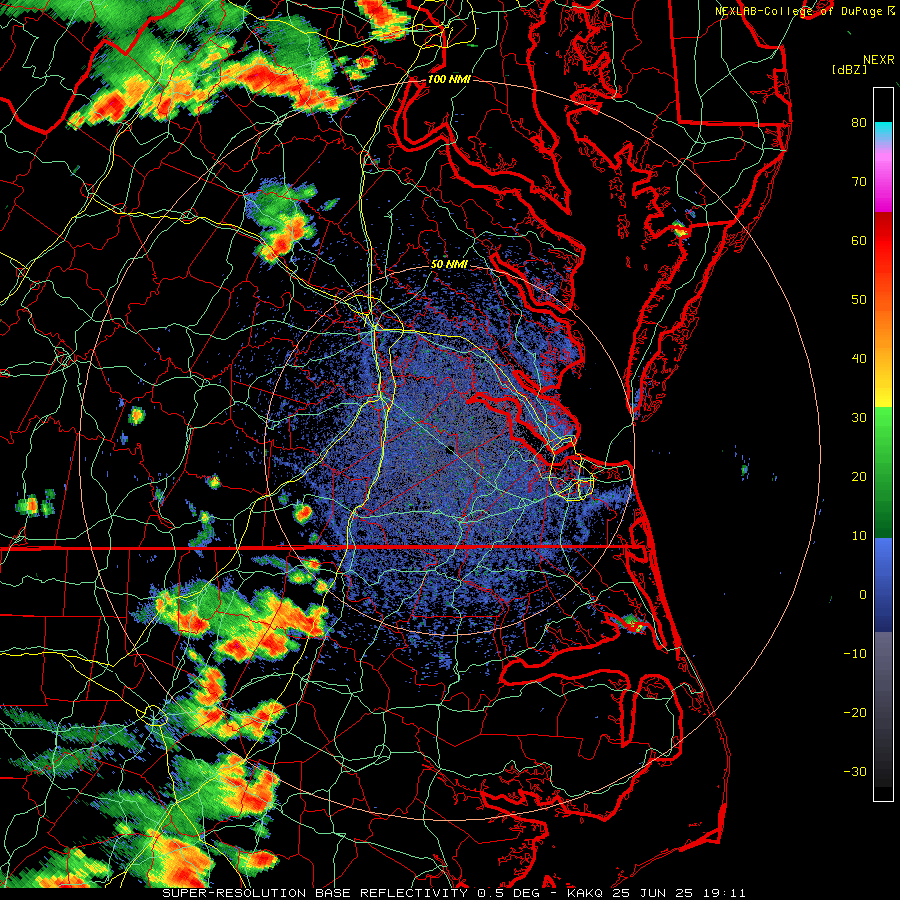This screenshot has width=900, height=900.
Task: Click the 40 dBZ scale value
Action: click(x=859, y=359)
